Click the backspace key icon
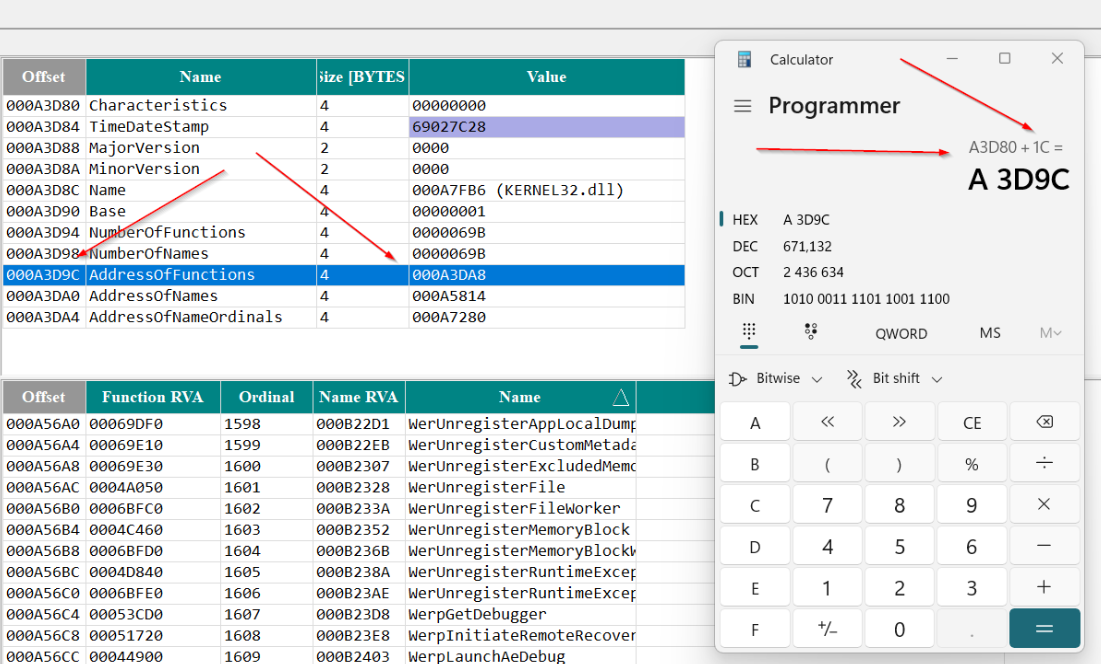 [1044, 422]
